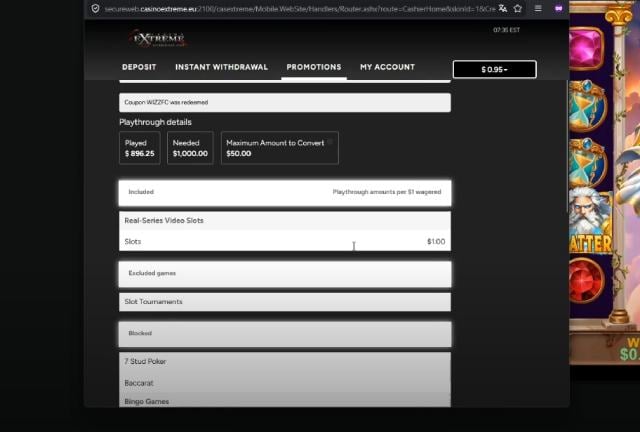Click the cashier page scrollbar
Screen dimensions: 640x432
(x=567, y=146)
